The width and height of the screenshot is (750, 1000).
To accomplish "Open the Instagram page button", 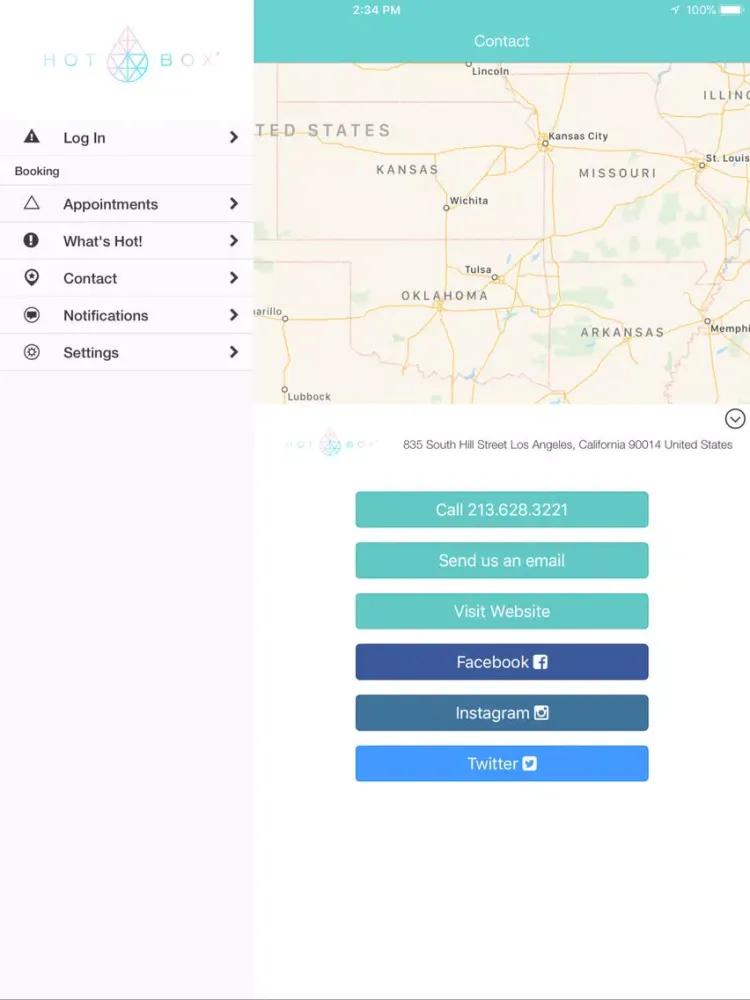I will point(502,713).
